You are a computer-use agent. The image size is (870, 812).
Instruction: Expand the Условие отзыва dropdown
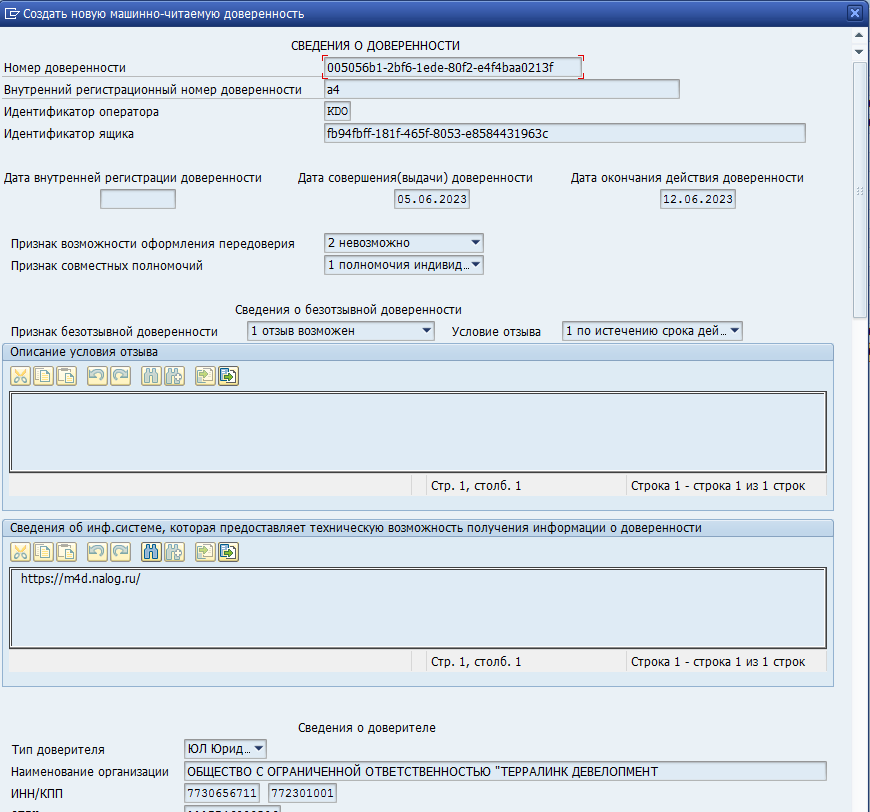point(734,331)
